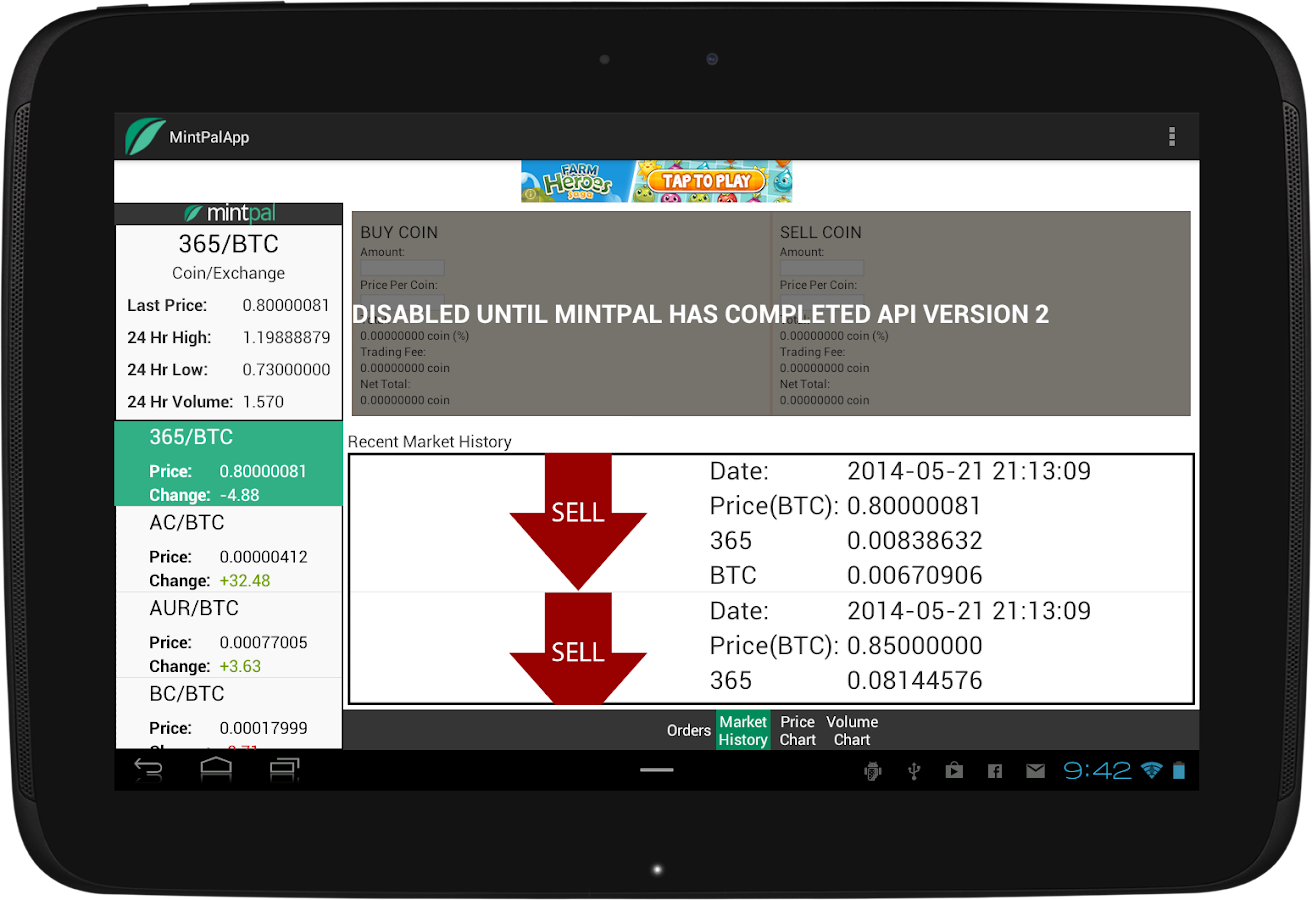
Task: Tap the MintPalApp title text
Action: 209,137
